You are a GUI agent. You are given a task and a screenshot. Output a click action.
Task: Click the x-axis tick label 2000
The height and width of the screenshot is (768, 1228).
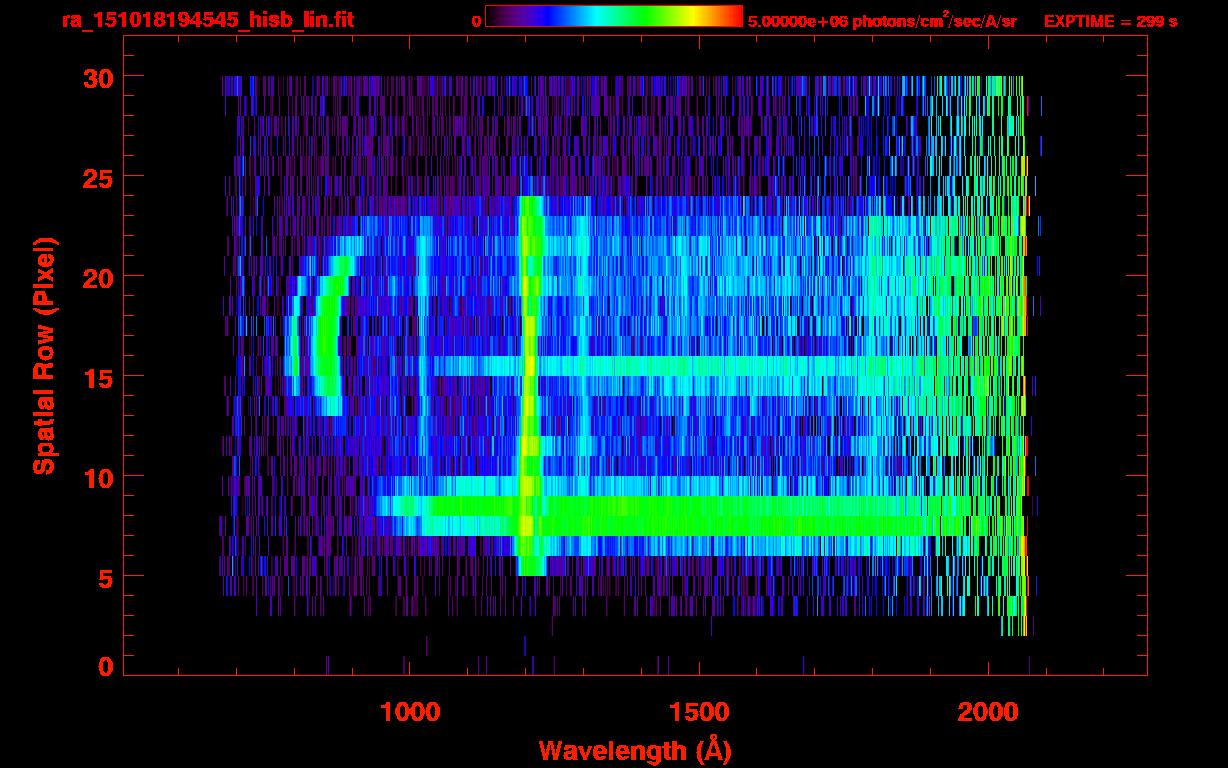[x=989, y=712]
